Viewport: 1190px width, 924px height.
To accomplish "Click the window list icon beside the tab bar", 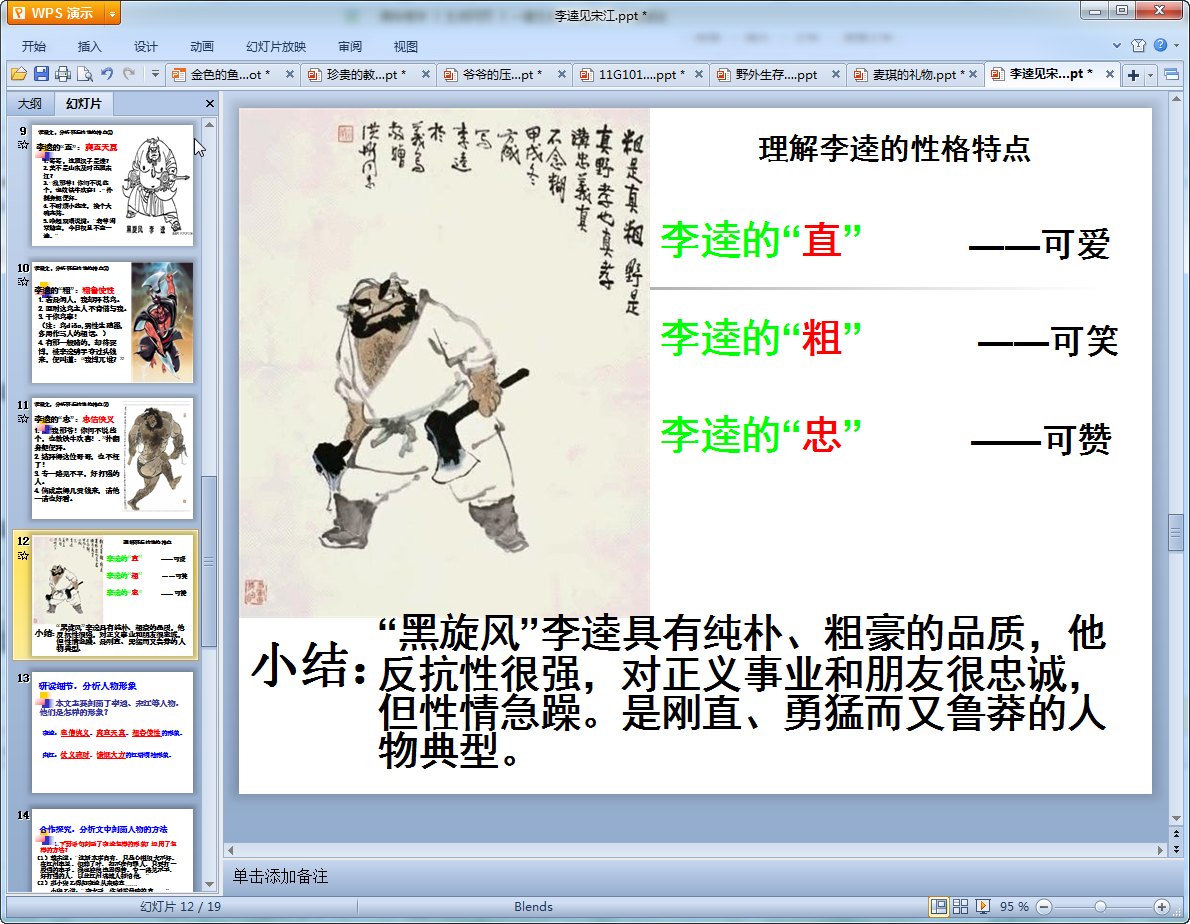I will 1171,74.
